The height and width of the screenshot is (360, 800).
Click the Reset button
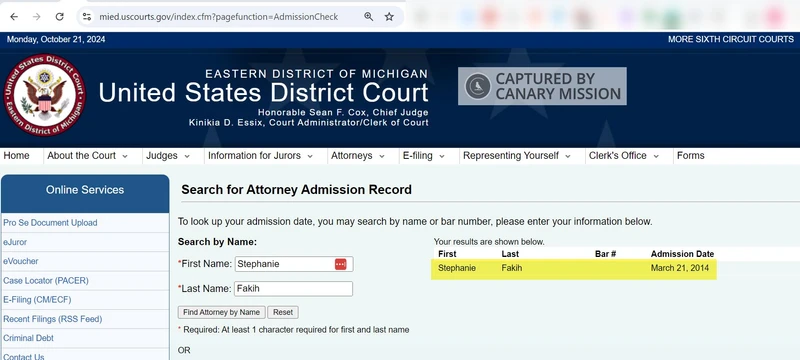coord(283,312)
